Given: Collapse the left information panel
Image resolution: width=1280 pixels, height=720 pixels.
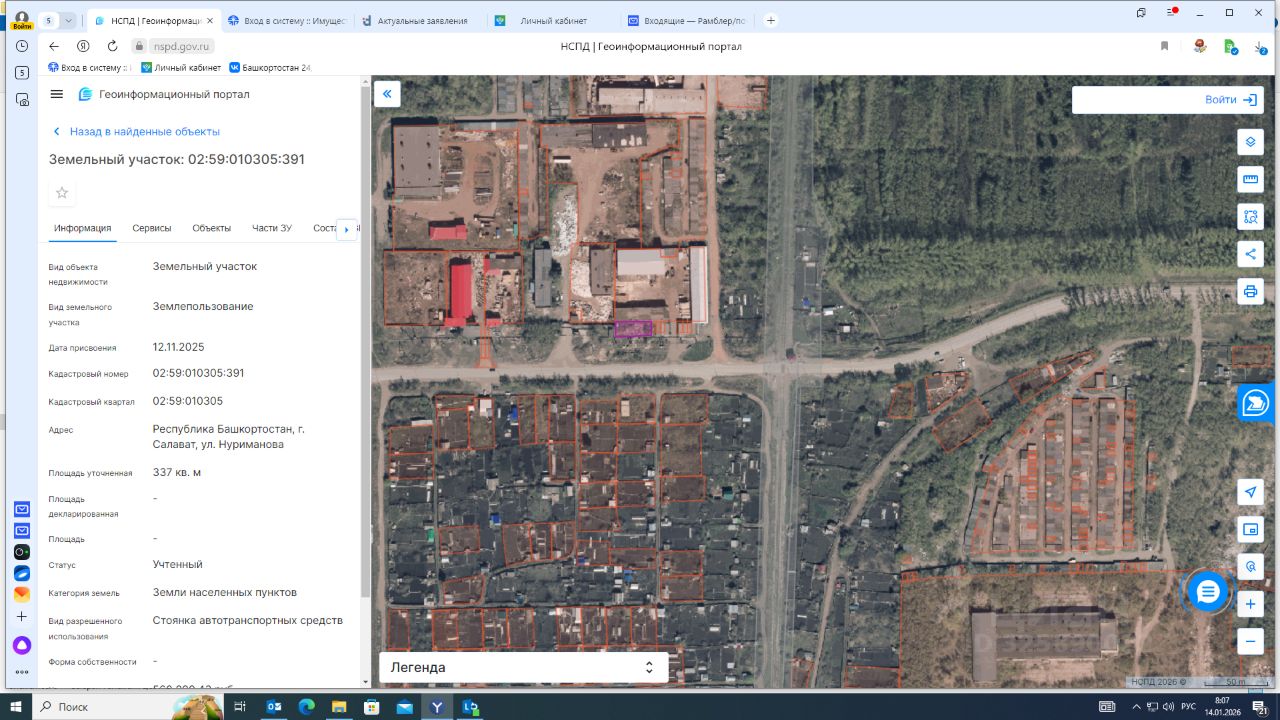Looking at the screenshot, I should [387, 94].
